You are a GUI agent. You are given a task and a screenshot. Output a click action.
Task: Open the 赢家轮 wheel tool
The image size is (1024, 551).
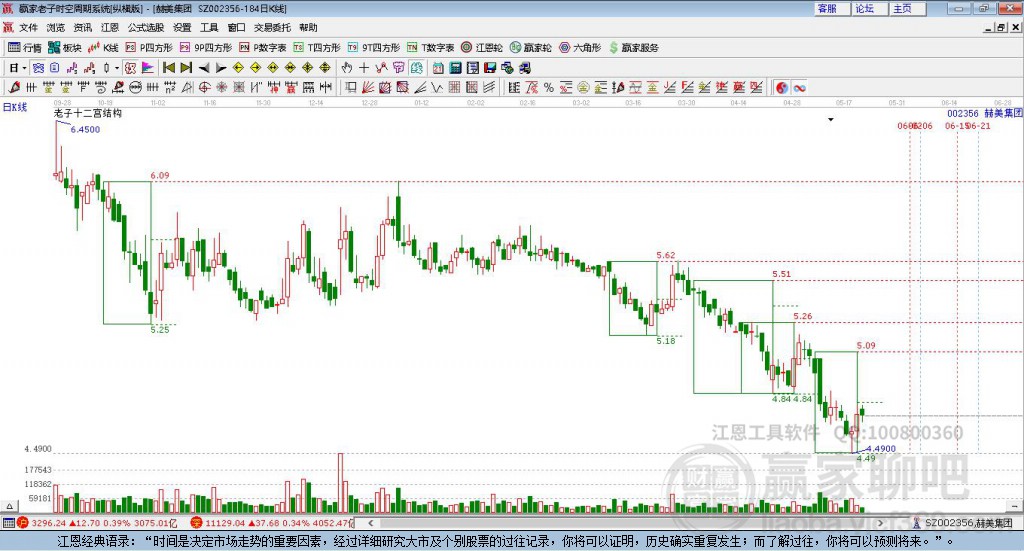(530, 48)
